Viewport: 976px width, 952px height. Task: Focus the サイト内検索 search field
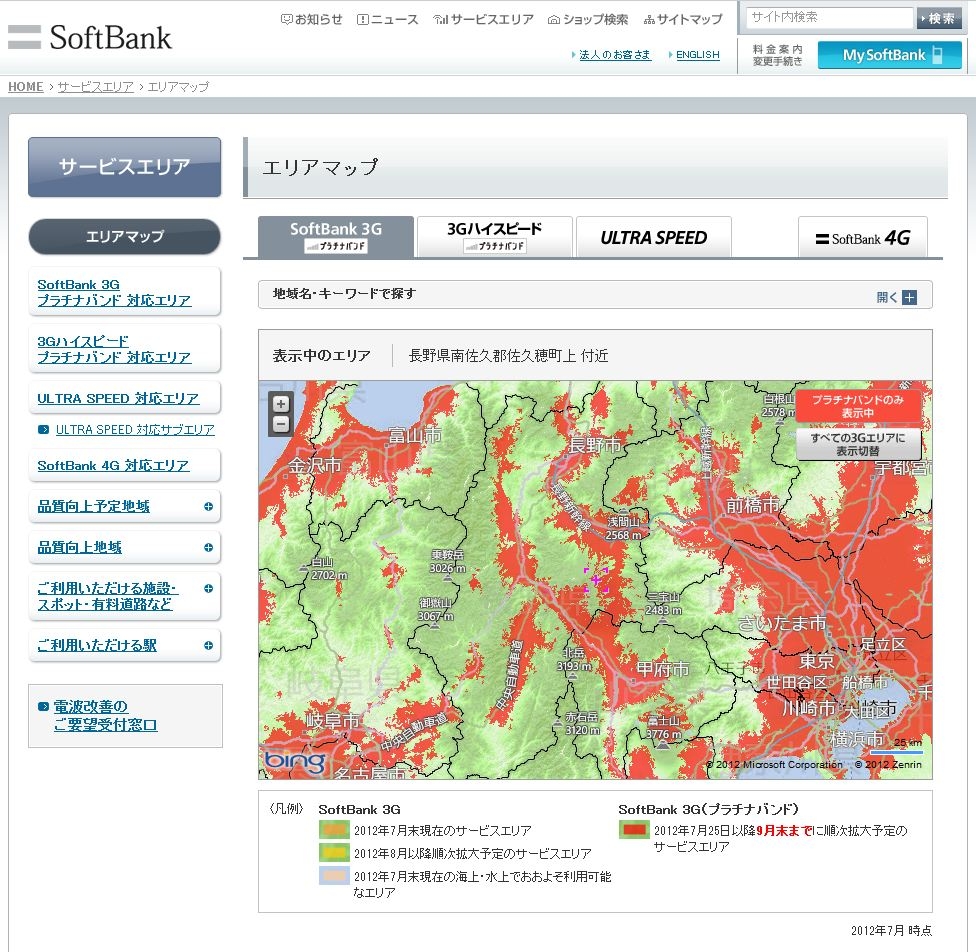tap(829, 17)
